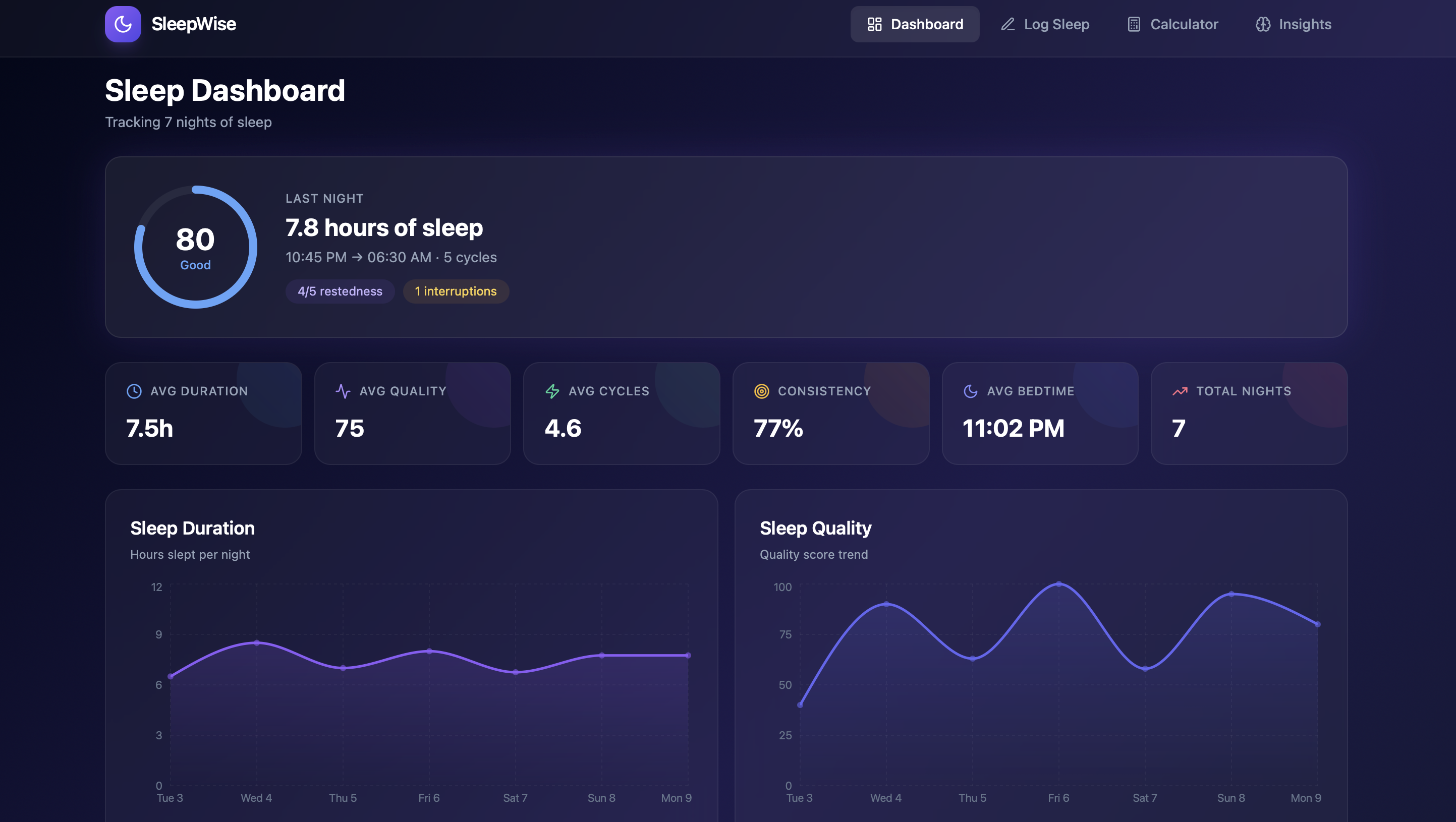1456x822 pixels.
Task: Click the clock icon on Avg Duration card
Action: click(134, 391)
